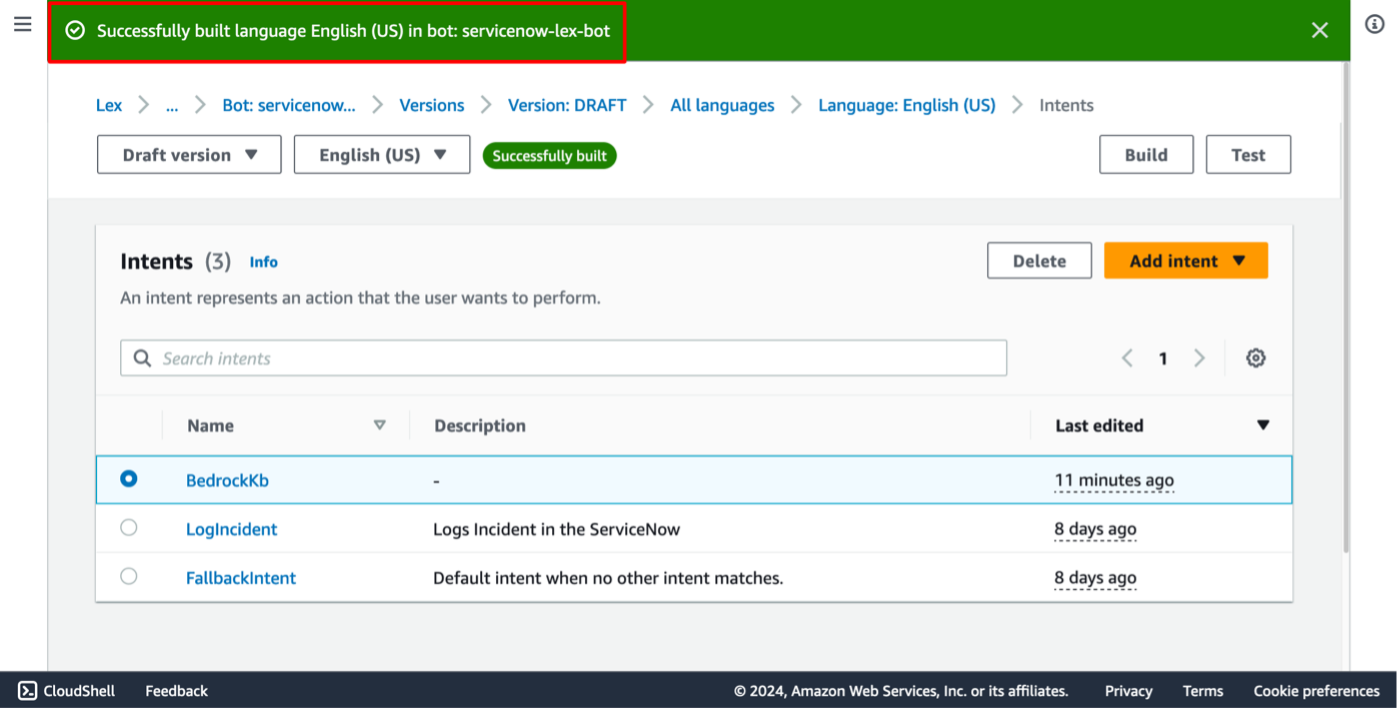Viewport: 1399px width, 711px height.
Task: Click page number 1 in pagination
Action: pos(1163,358)
